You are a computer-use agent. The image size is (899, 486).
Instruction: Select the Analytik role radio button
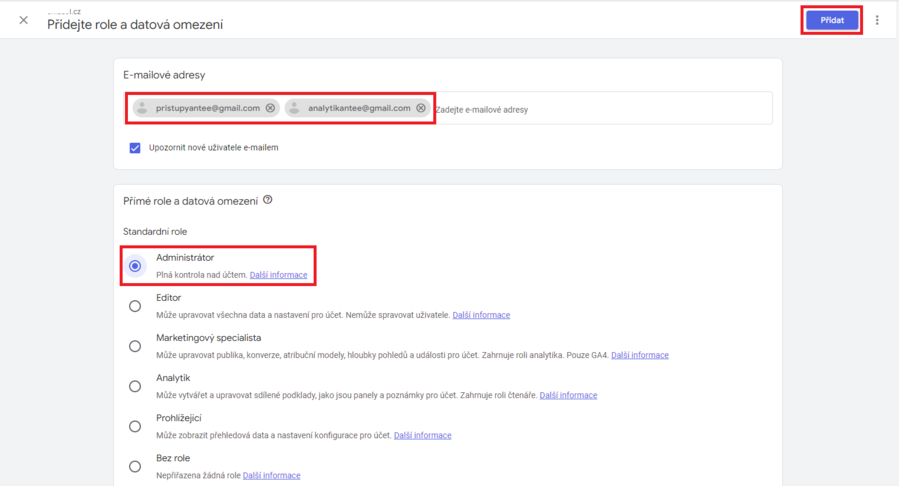click(x=135, y=386)
